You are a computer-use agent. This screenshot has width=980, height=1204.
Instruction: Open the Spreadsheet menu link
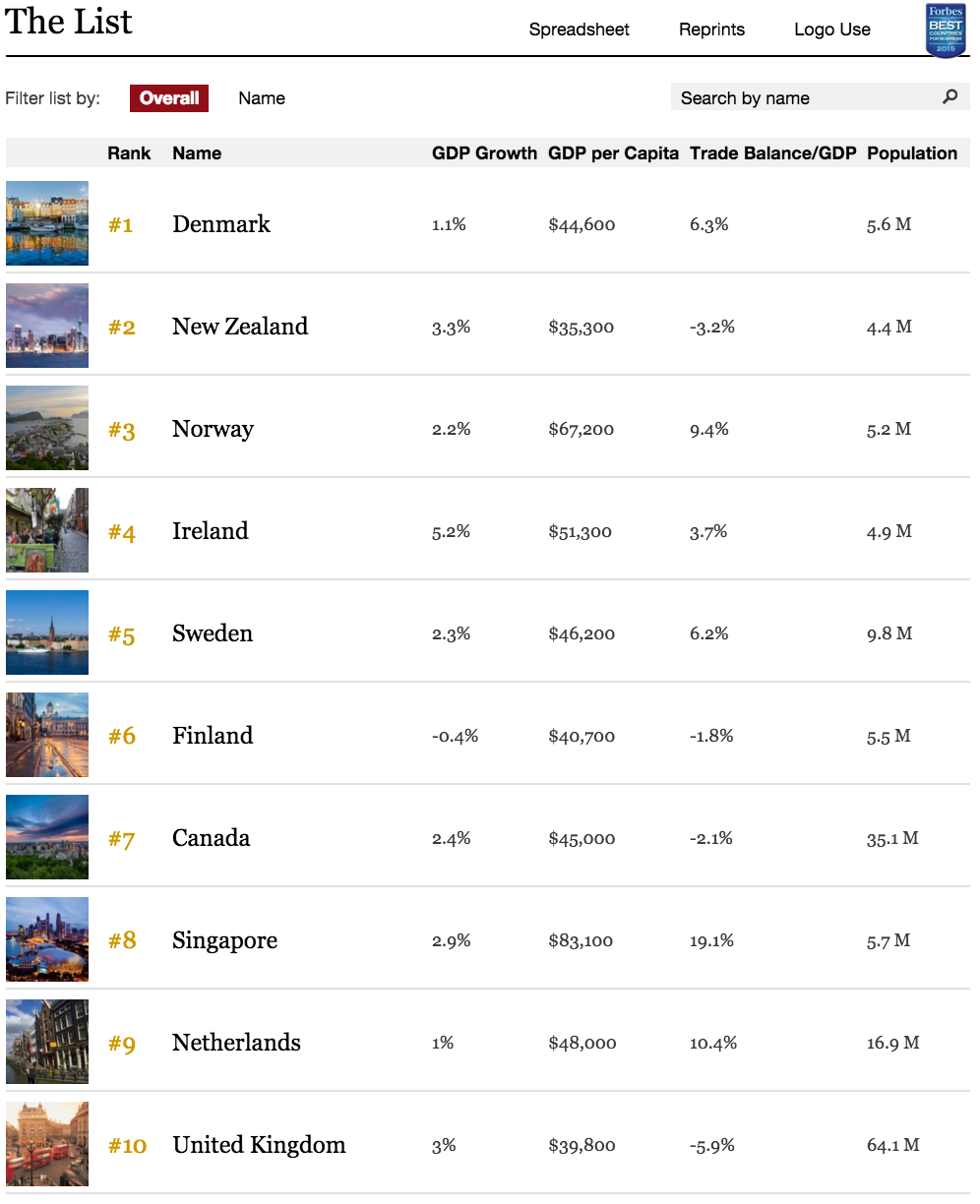point(580,30)
